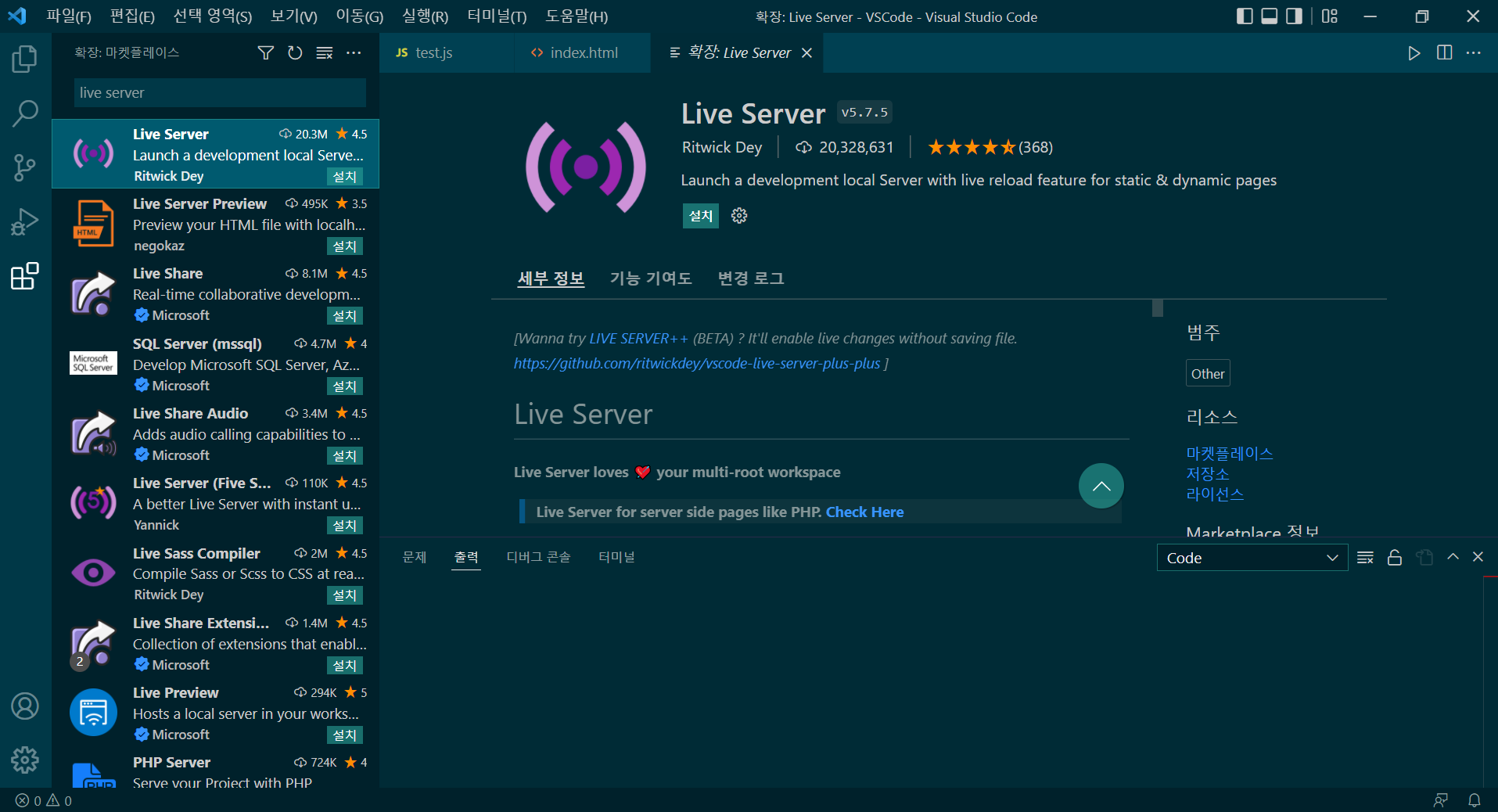Install Live Sass Compiler extension
The height and width of the screenshot is (812, 1498).
(344, 595)
